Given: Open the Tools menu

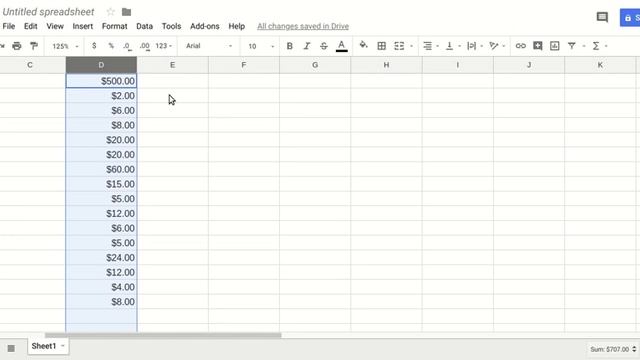Looking at the screenshot, I should [171, 26].
